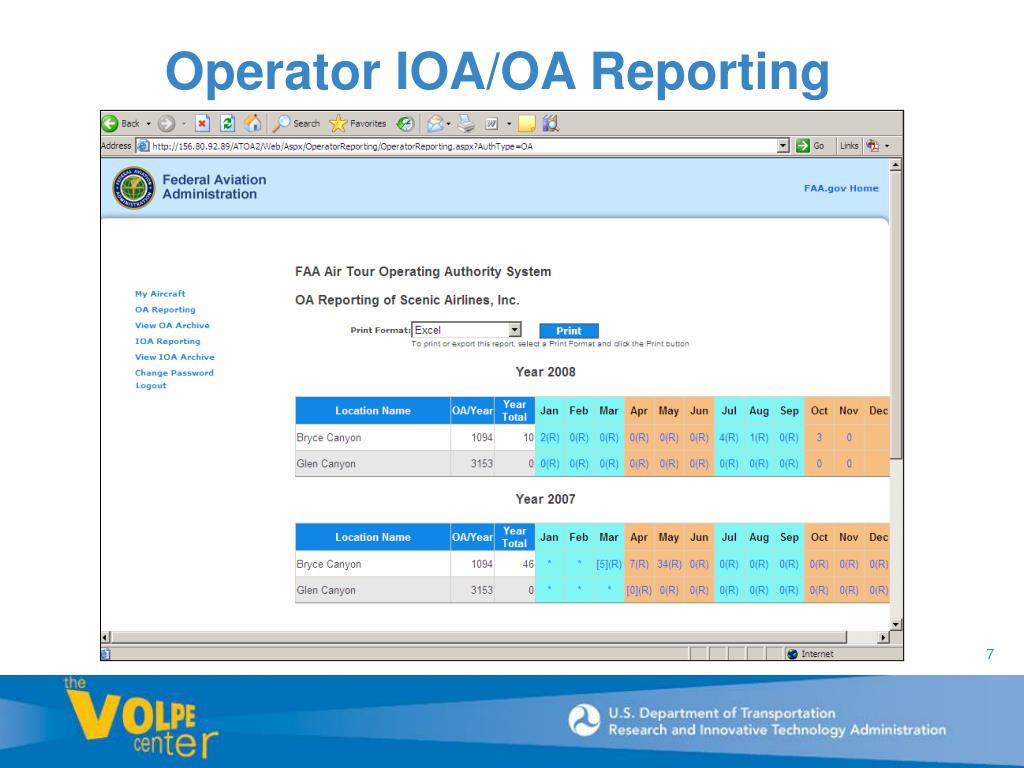Image resolution: width=1024 pixels, height=768 pixels.
Task: Click the Year 2007 heading
Action: click(545, 499)
